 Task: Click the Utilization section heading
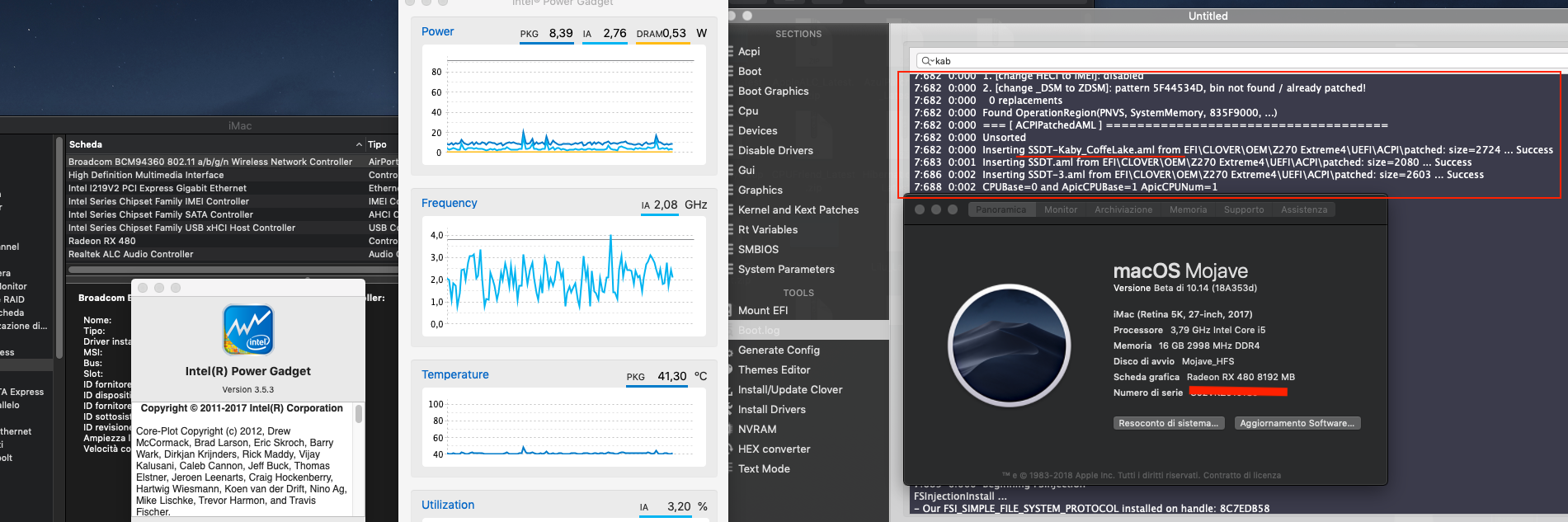448,505
